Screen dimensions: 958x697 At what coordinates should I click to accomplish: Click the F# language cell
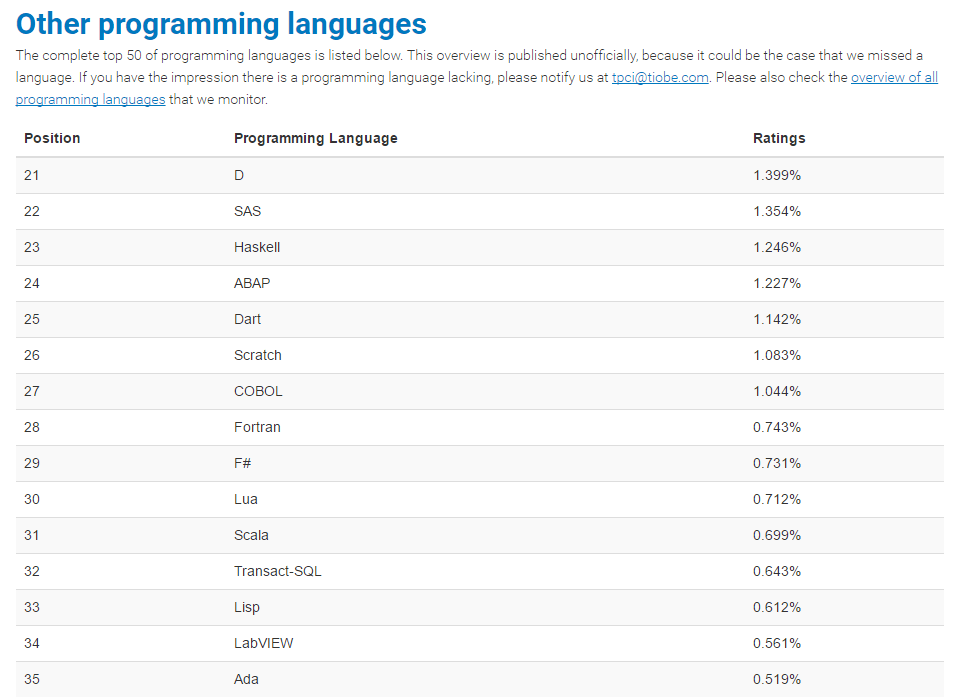[243, 464]
